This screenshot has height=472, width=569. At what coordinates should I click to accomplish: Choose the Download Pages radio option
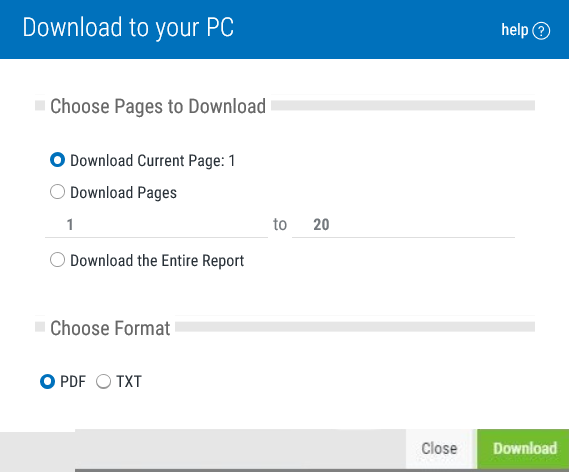pos(57,192)
